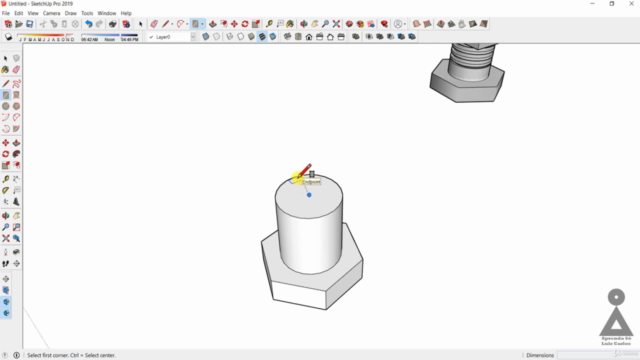The height and width of the screenshot is (360, 640).
Task: Select the Rotate tool in the top toolbar
Action: [245, 24]
